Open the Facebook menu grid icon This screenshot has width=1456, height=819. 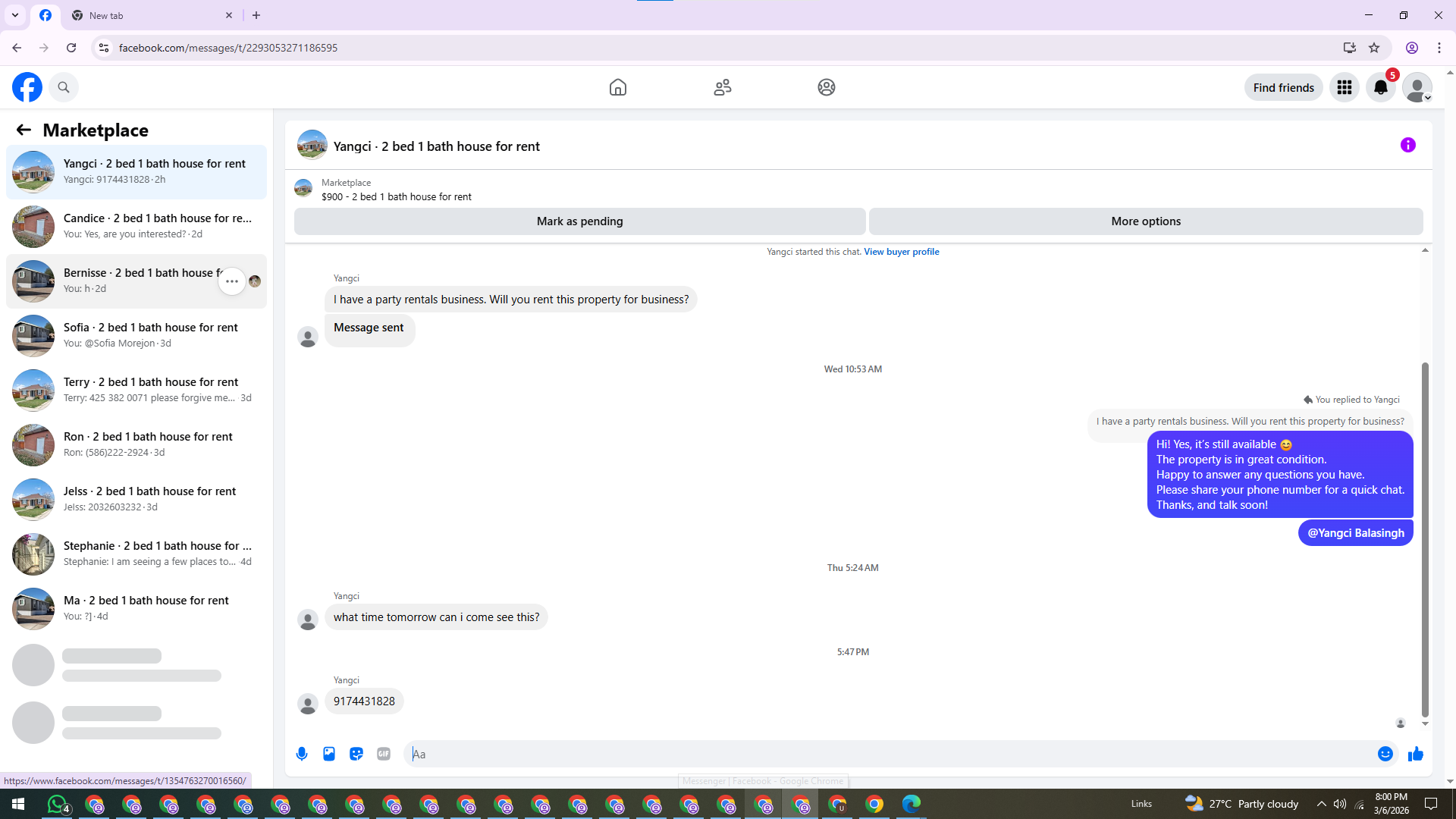(x=1344, y=88)
